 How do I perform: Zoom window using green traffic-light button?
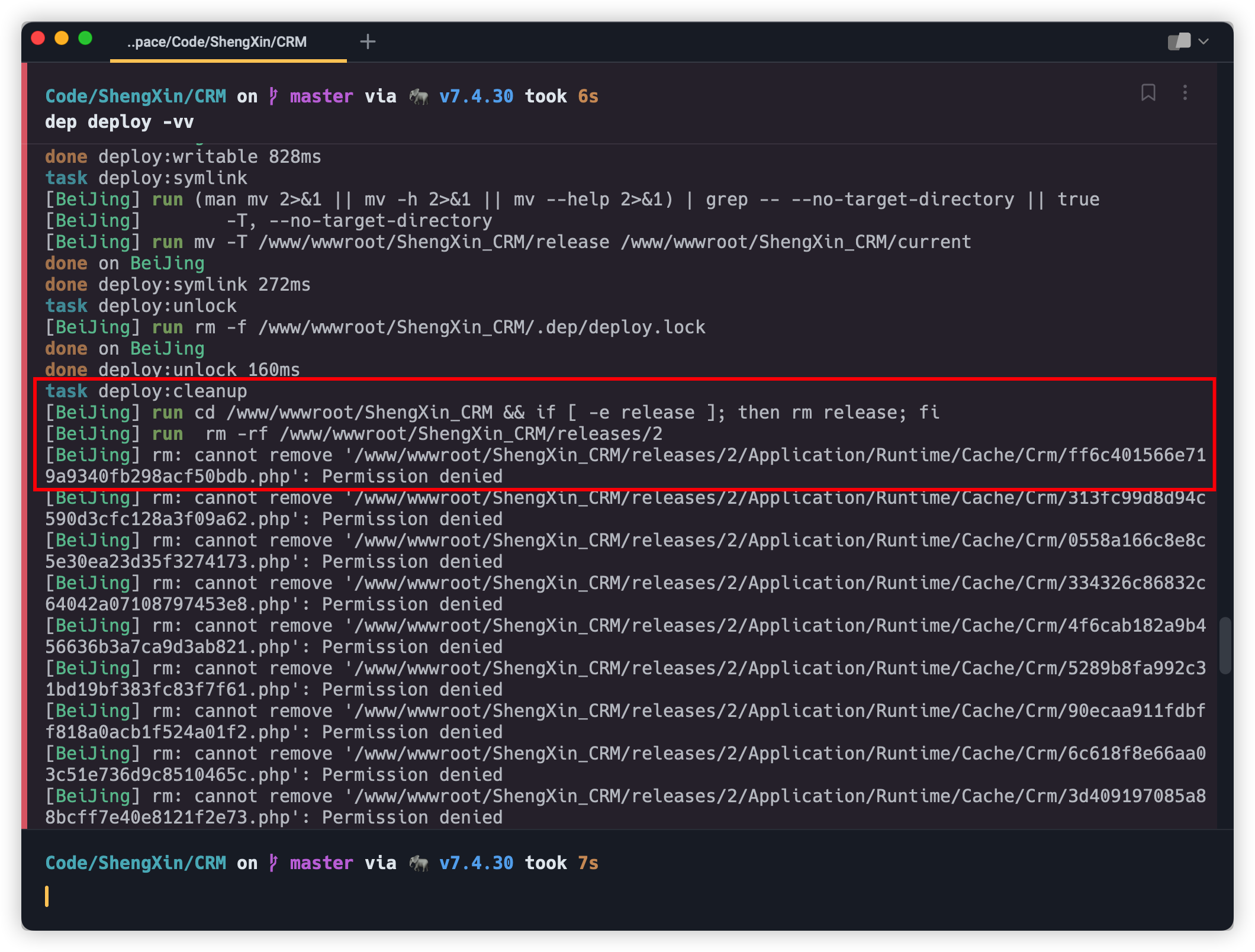click(85, 38)
